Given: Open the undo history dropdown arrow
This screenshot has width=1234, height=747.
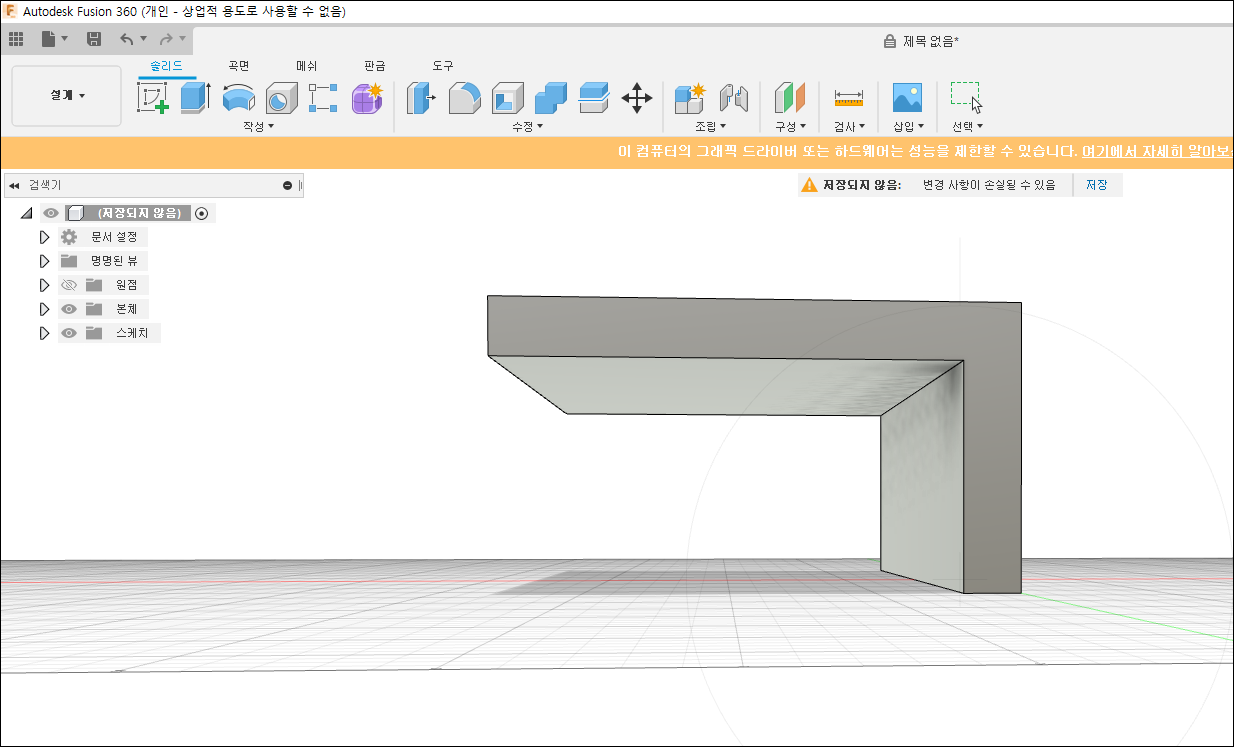Looking at the screenshot, I should pyautogui.click(x=144, y=40).
